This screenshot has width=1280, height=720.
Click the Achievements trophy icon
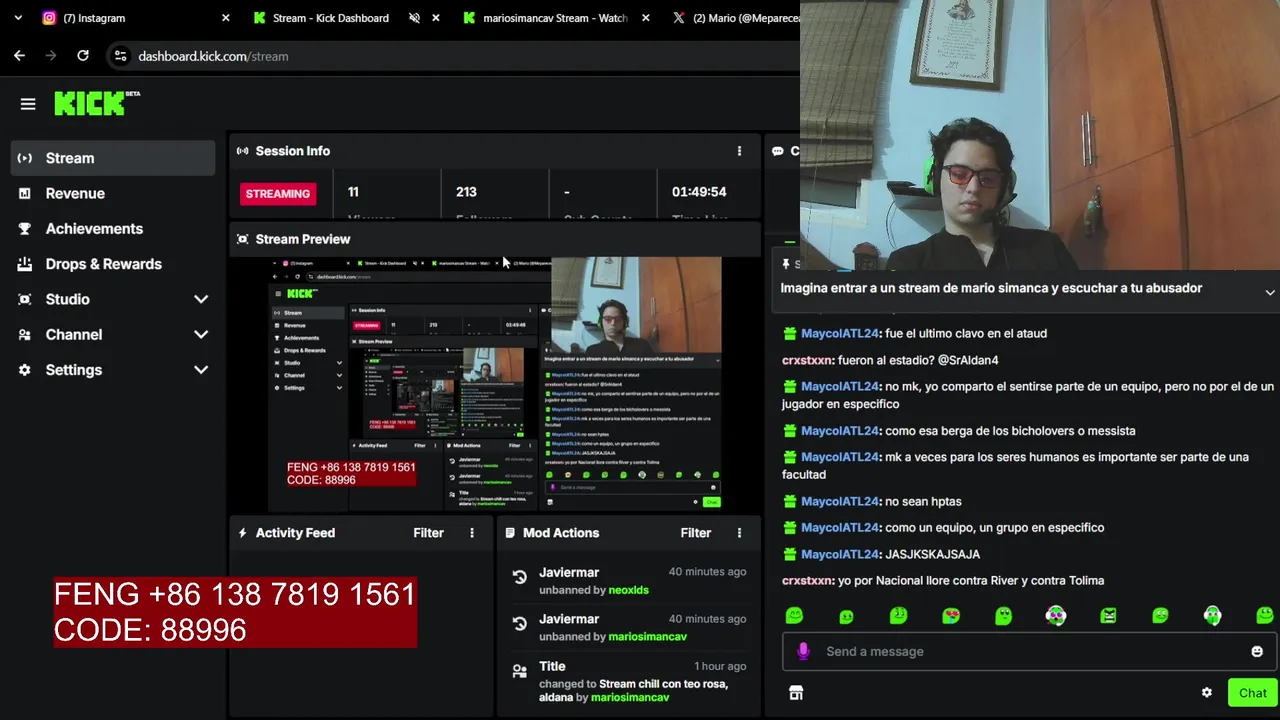pyautogui.click(x=25, y=229)
